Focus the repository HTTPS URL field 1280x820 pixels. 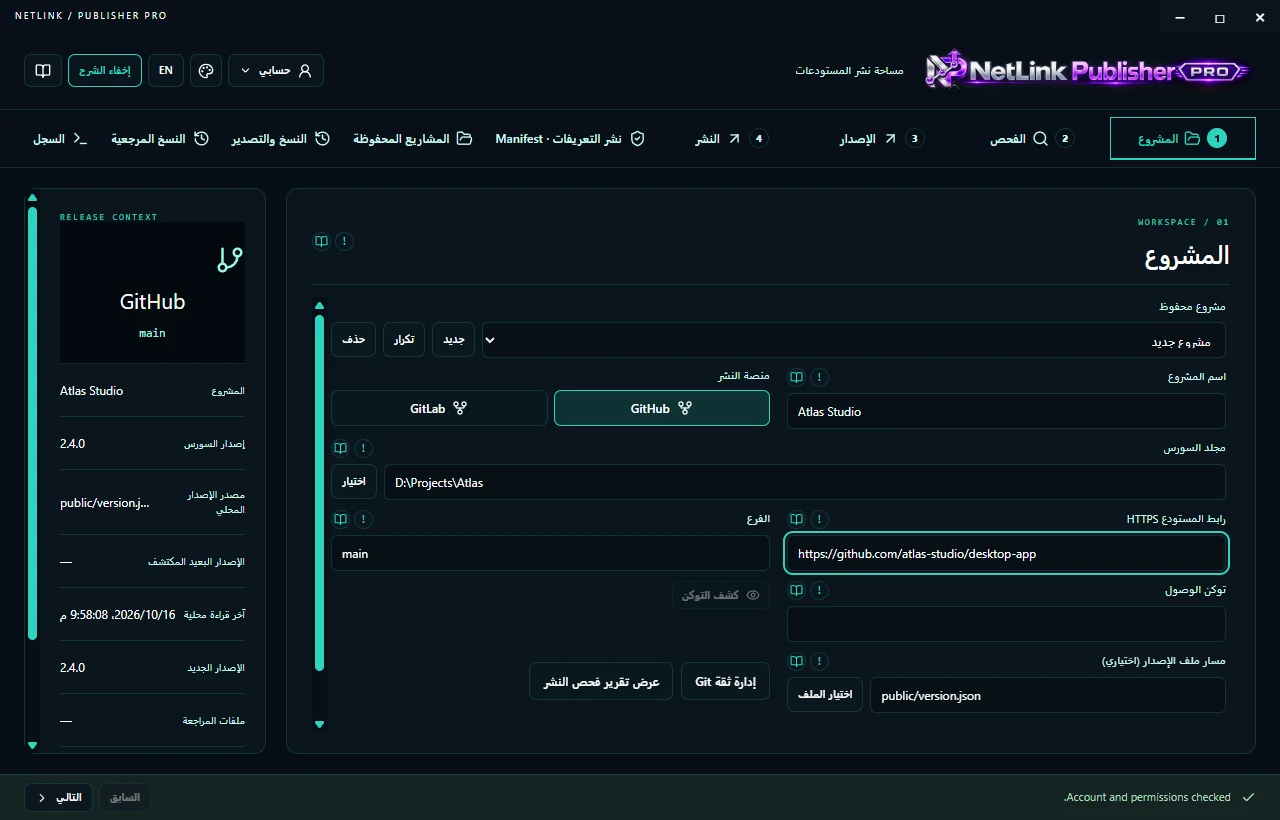click(1006, 553)
